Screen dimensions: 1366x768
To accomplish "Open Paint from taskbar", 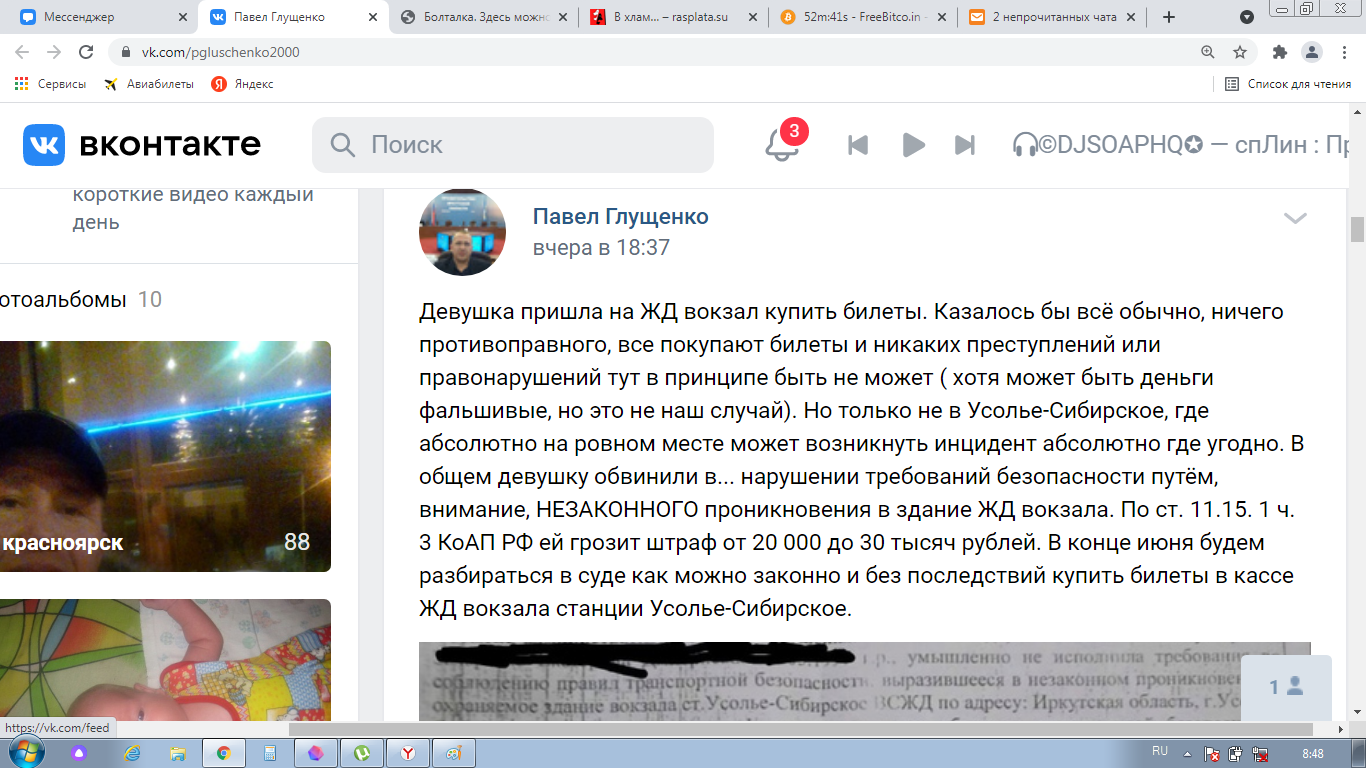I will pyautogui.click(x=453, y=752).
